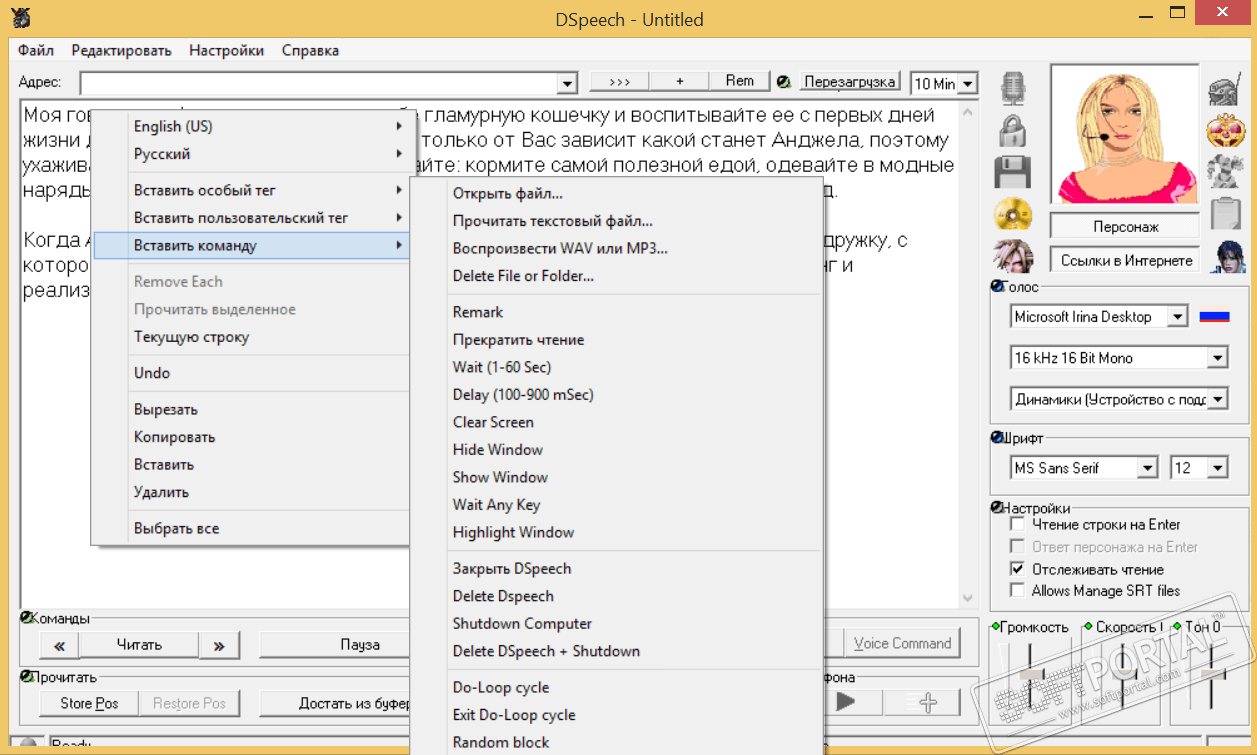Click the Персонаж button
1257x755 pixels.
(x=1125, y=227)
